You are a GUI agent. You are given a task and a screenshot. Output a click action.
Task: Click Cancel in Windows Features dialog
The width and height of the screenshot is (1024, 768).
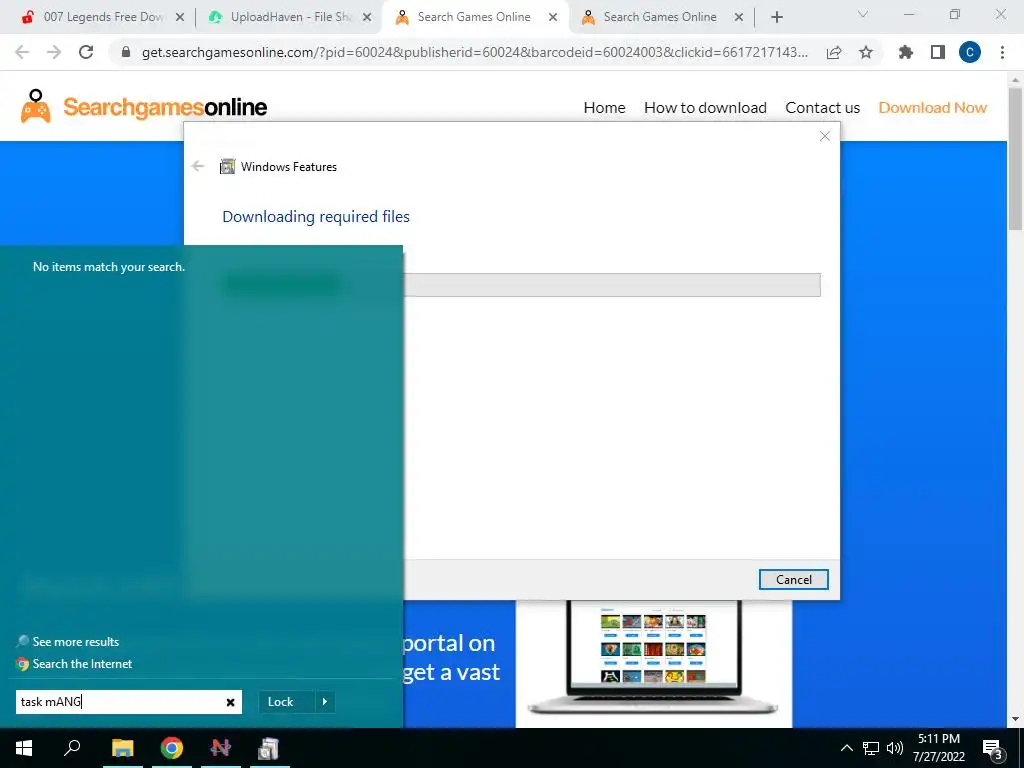[x=793, y=579]
